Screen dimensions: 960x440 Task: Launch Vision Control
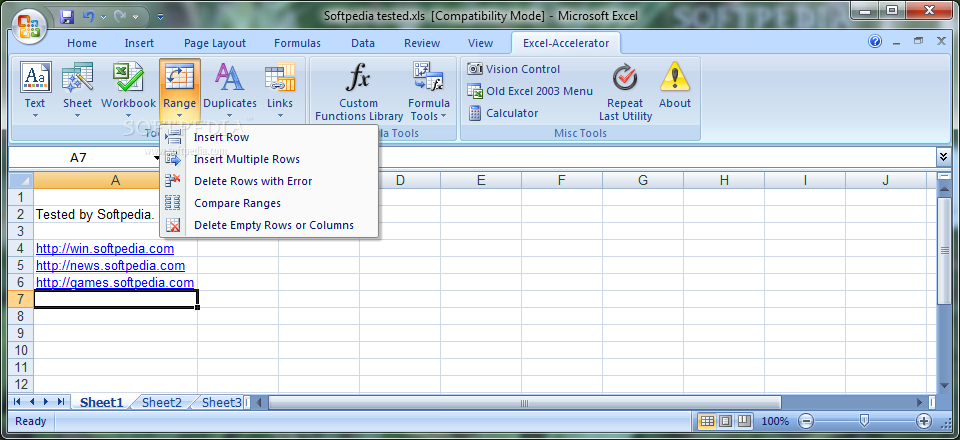[x=513, y=69]
